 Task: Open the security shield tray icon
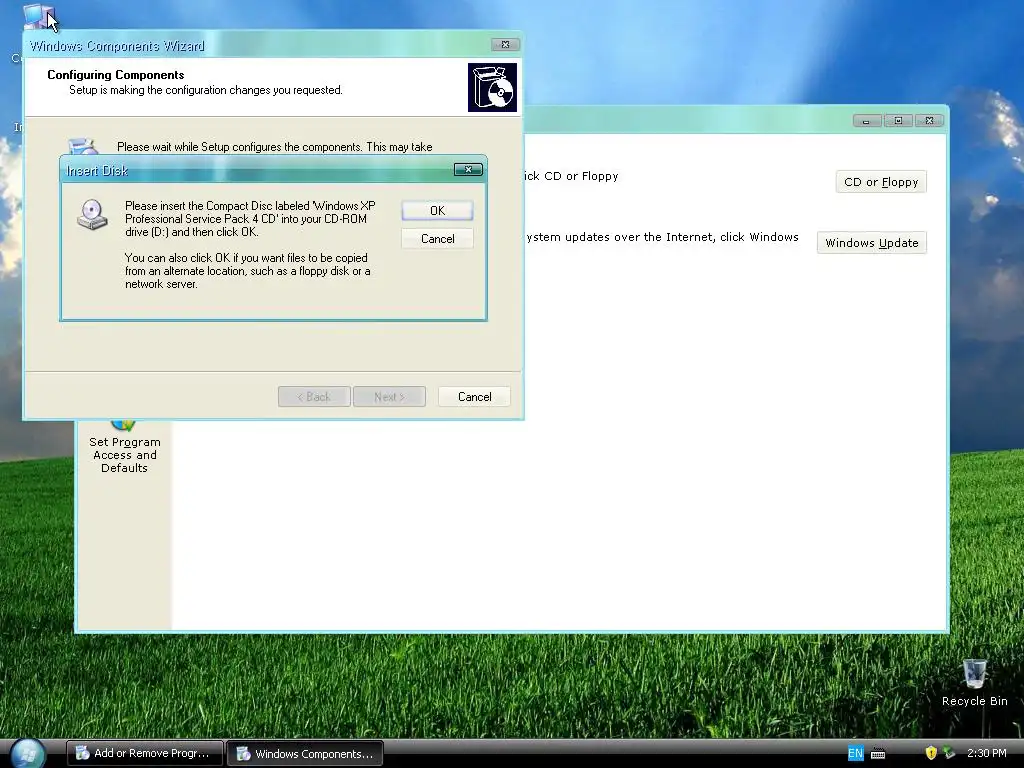pos(931,754)
